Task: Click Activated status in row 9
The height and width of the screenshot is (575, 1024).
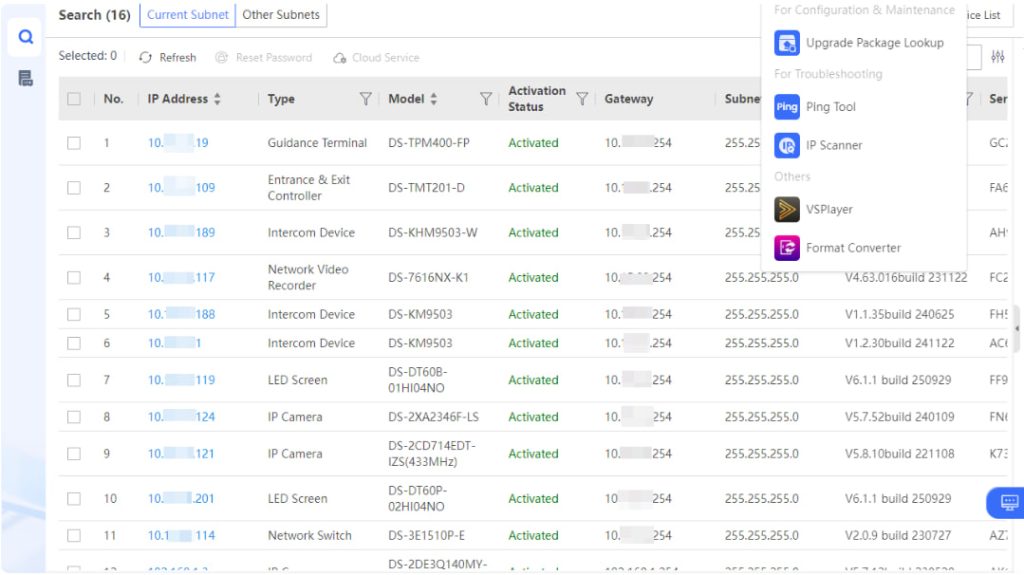Action: [533, 454]
